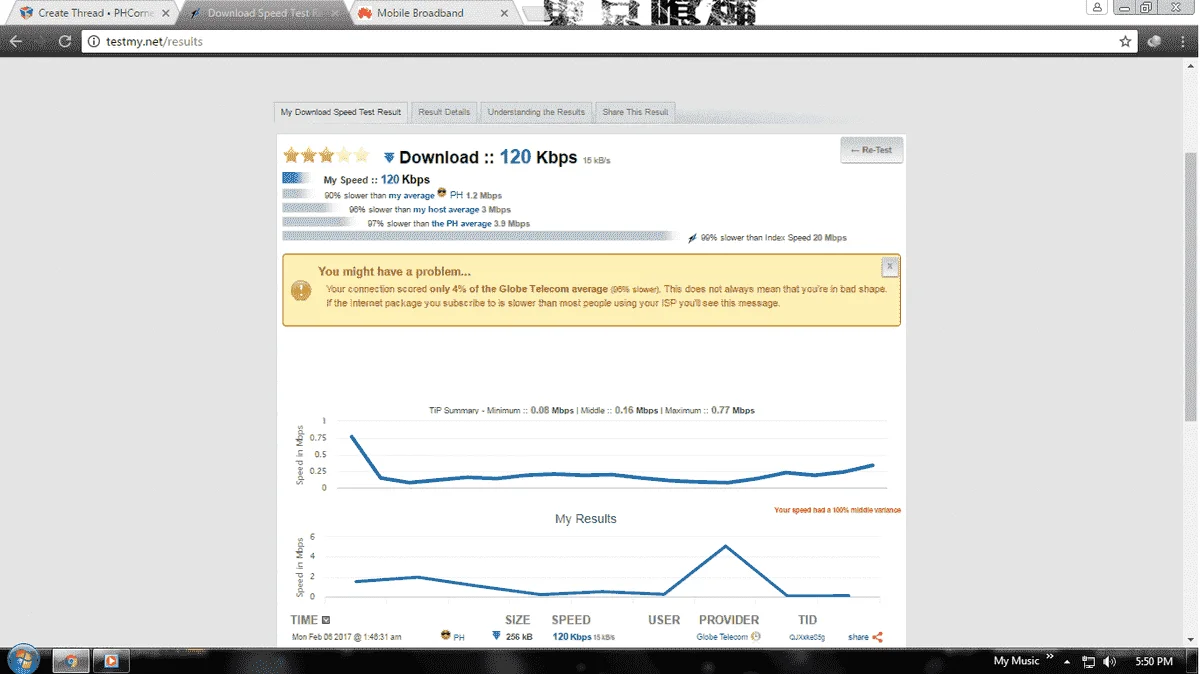Show hidden tray icons arrow
The image size is (1200, 674).
(1068, 662)
